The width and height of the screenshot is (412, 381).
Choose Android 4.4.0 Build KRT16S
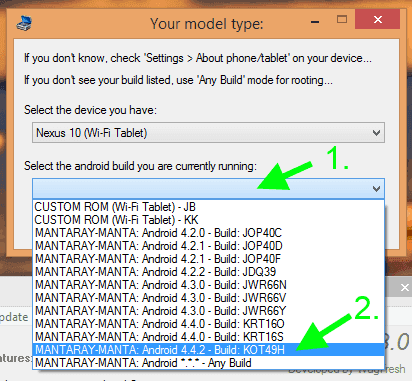pyautogui.click(x=209, y=337)
